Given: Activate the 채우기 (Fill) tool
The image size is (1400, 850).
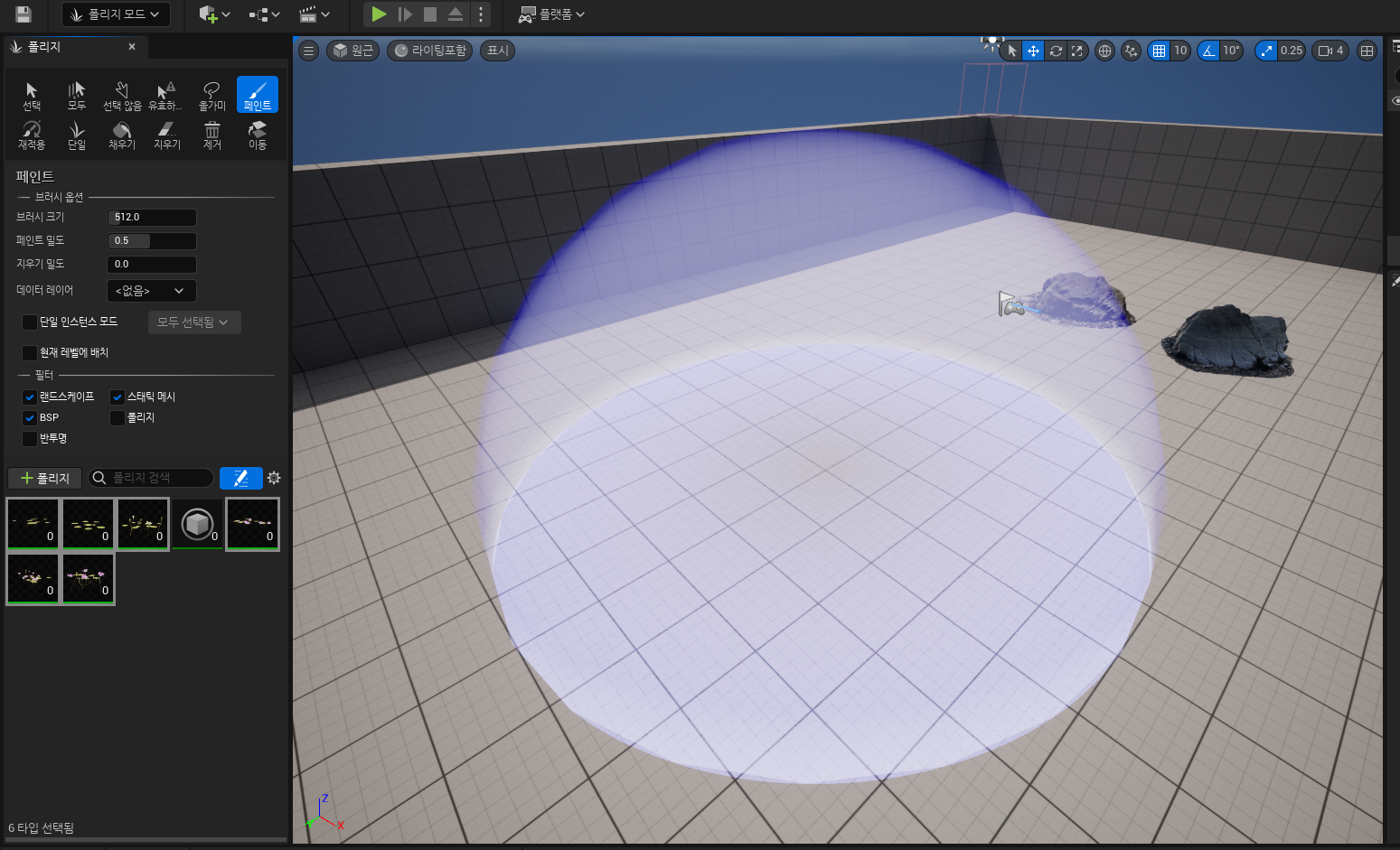Looking at the screenshot, I should 122,135.
